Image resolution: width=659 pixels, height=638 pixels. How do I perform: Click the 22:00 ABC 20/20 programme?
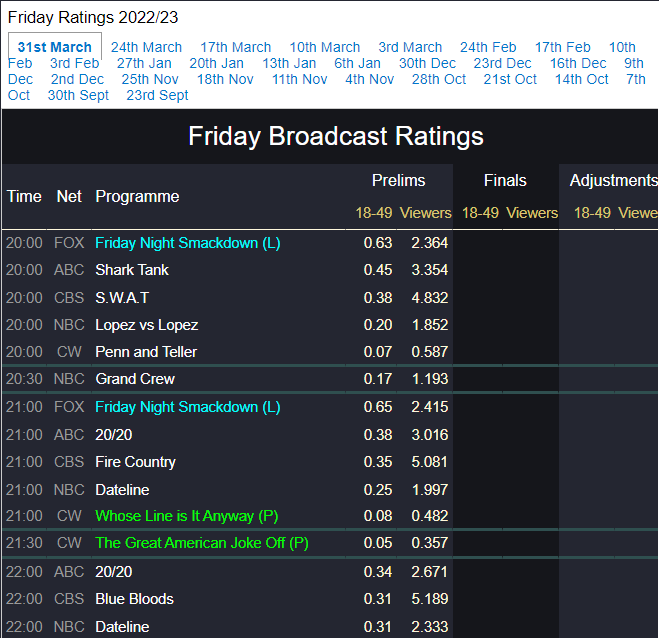click(x=113, y=572)
